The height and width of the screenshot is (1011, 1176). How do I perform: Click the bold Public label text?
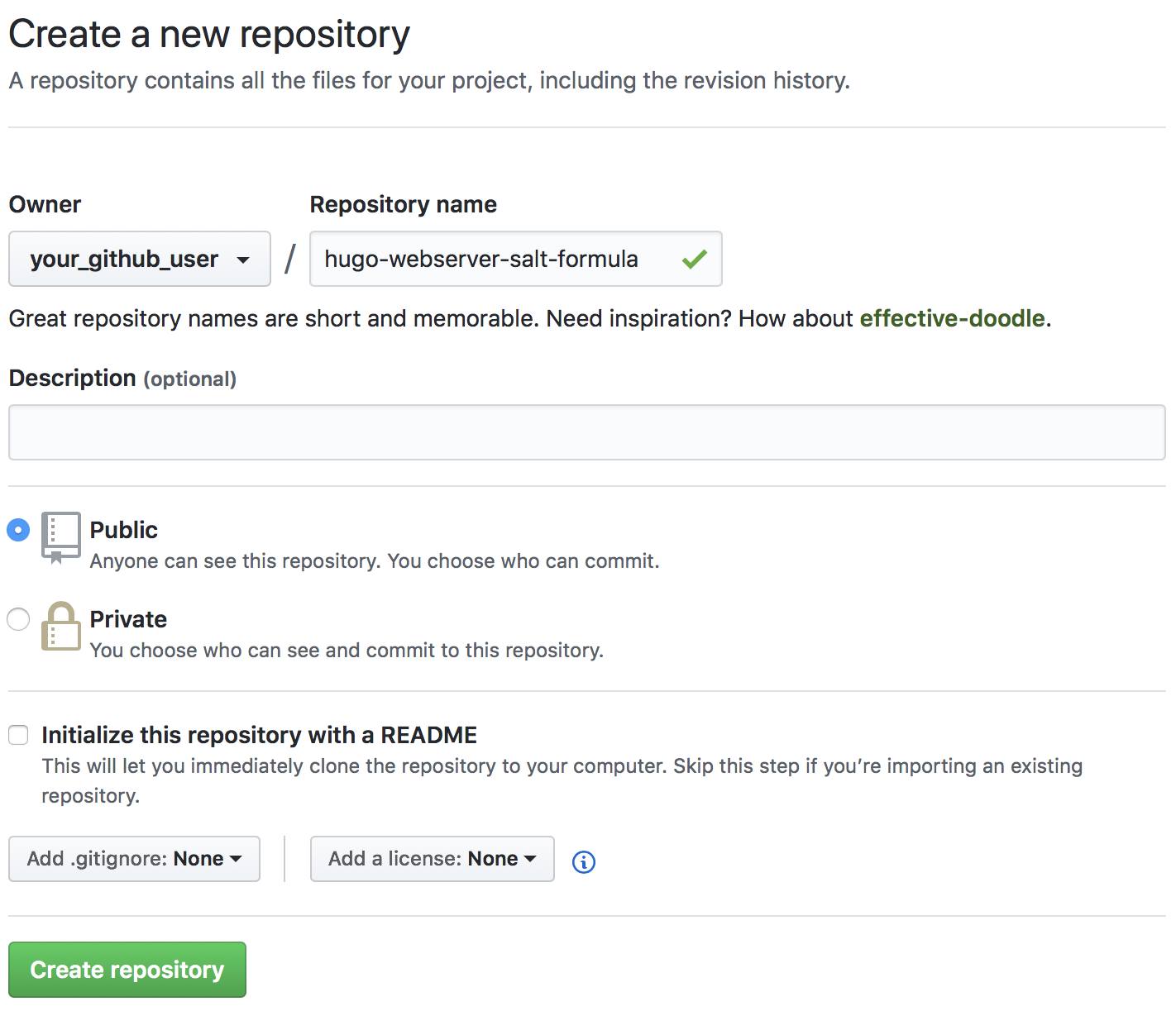click(123, 530)
